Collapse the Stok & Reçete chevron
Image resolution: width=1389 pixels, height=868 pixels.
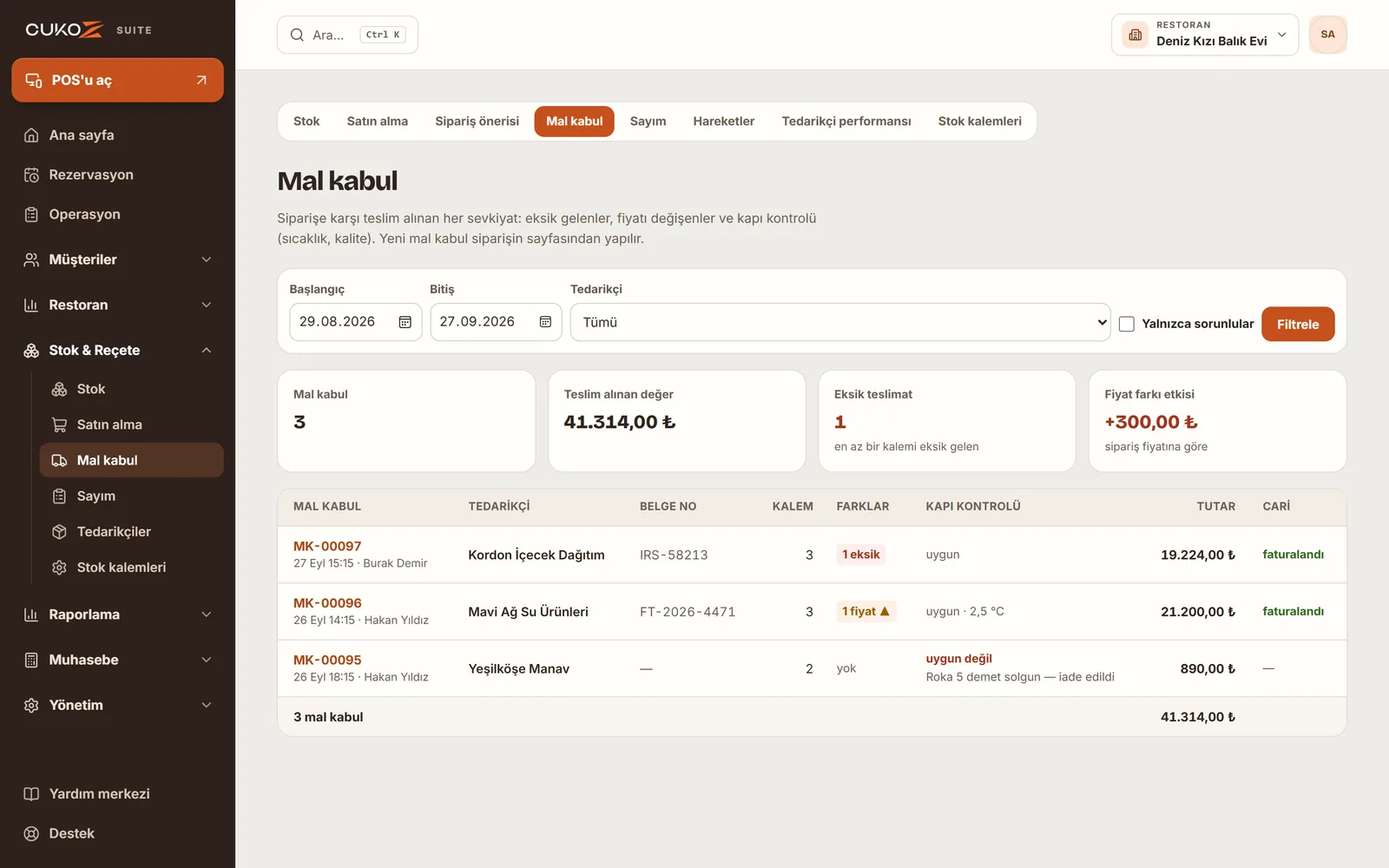click(207, 351)
